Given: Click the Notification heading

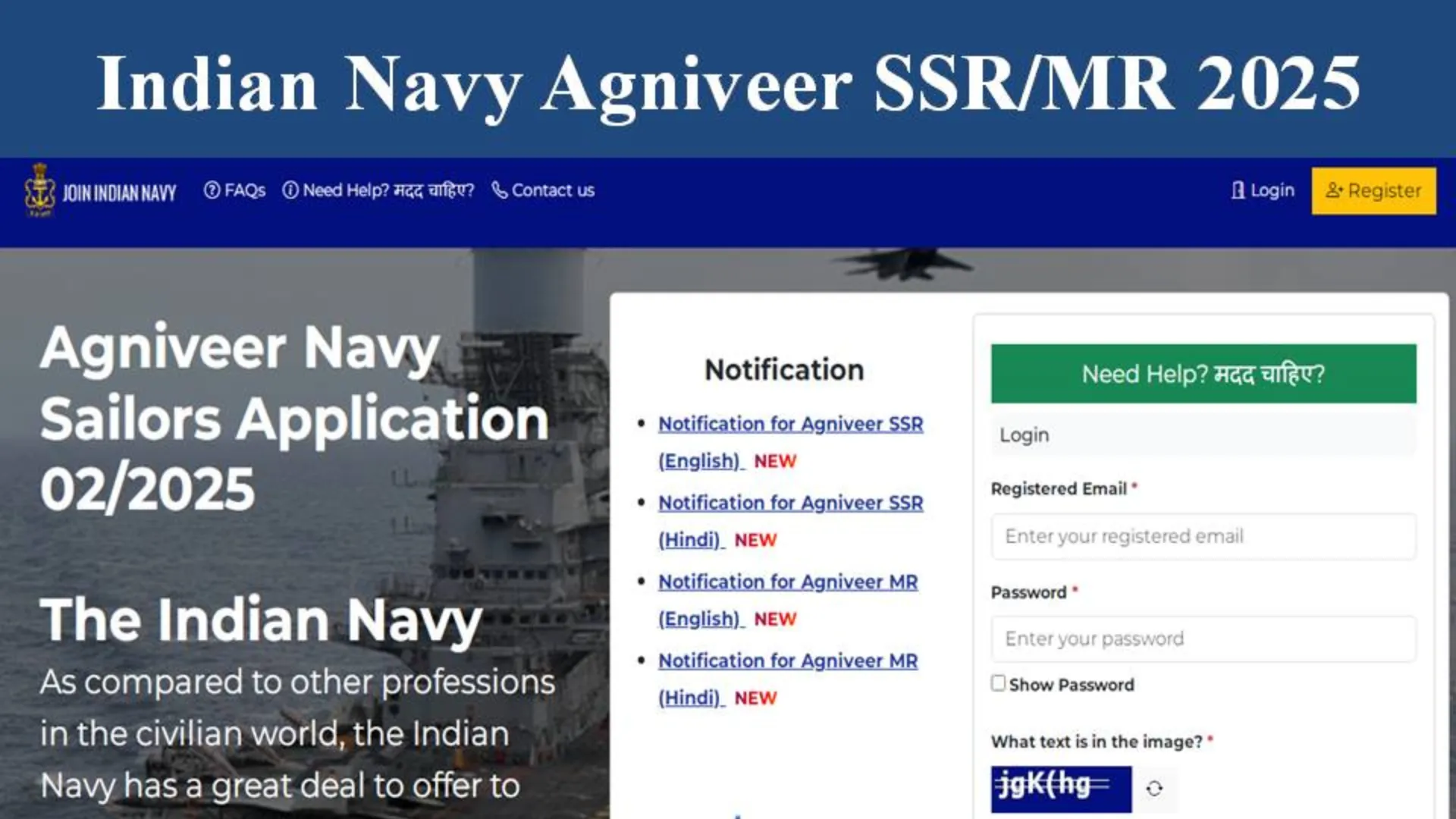Looking at the screenshot, I should pos(784,370).
